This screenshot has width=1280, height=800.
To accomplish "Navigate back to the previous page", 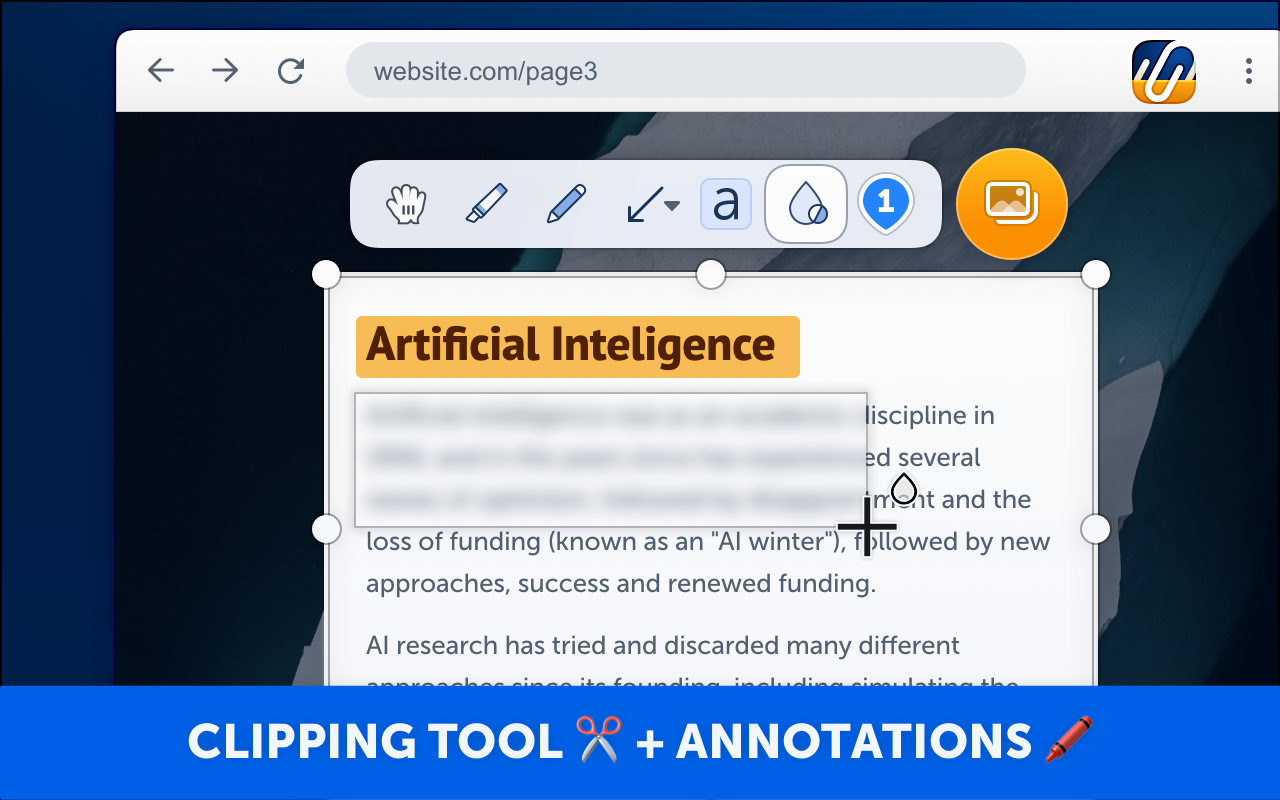I will click(161, 70).
